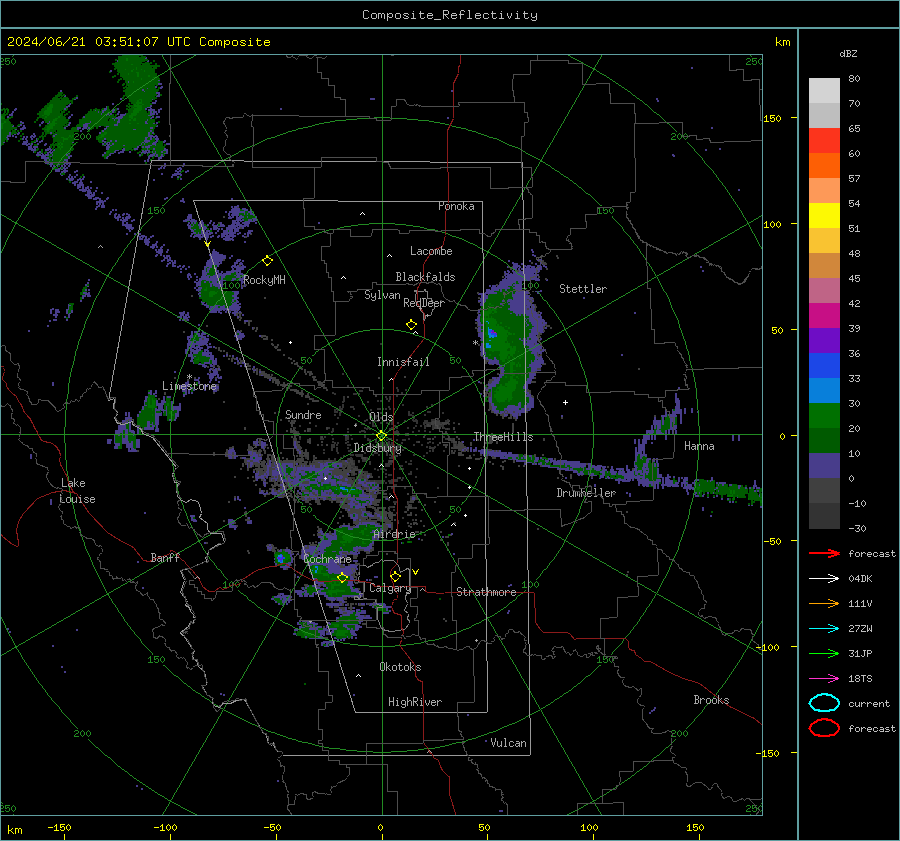Click the Drumheller town label

point(586,493)
